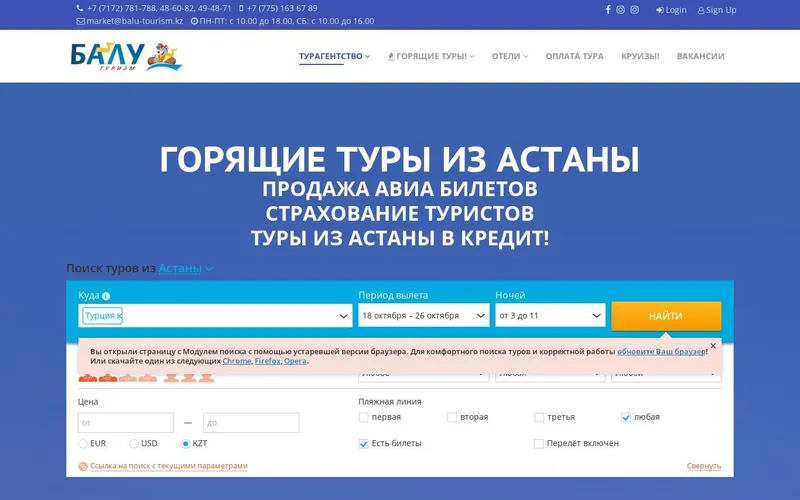Click the flame icon of Горящие туры menu
This screenshot has width=800, height=500.
coord(391,56)
